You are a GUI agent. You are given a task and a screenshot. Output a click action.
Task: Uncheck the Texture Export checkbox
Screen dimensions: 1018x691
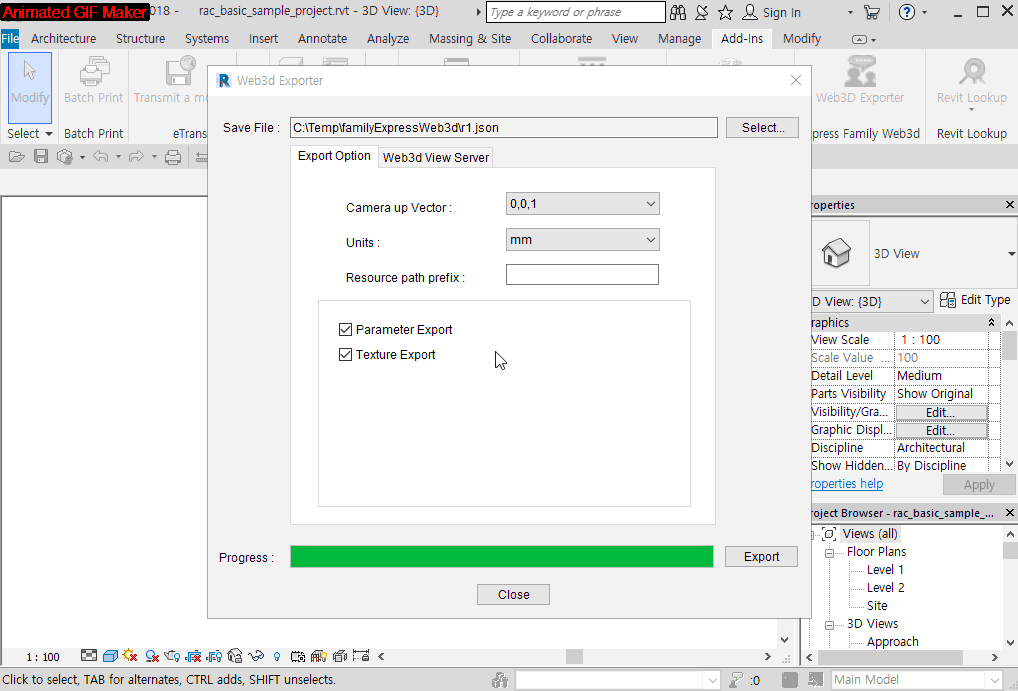[x=345, y=355]
